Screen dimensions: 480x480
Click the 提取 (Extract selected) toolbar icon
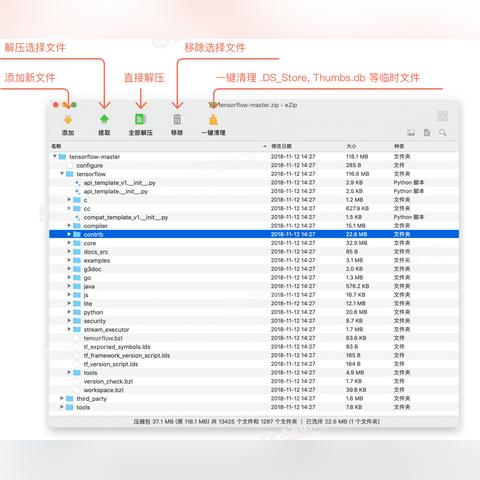point(104,119)
